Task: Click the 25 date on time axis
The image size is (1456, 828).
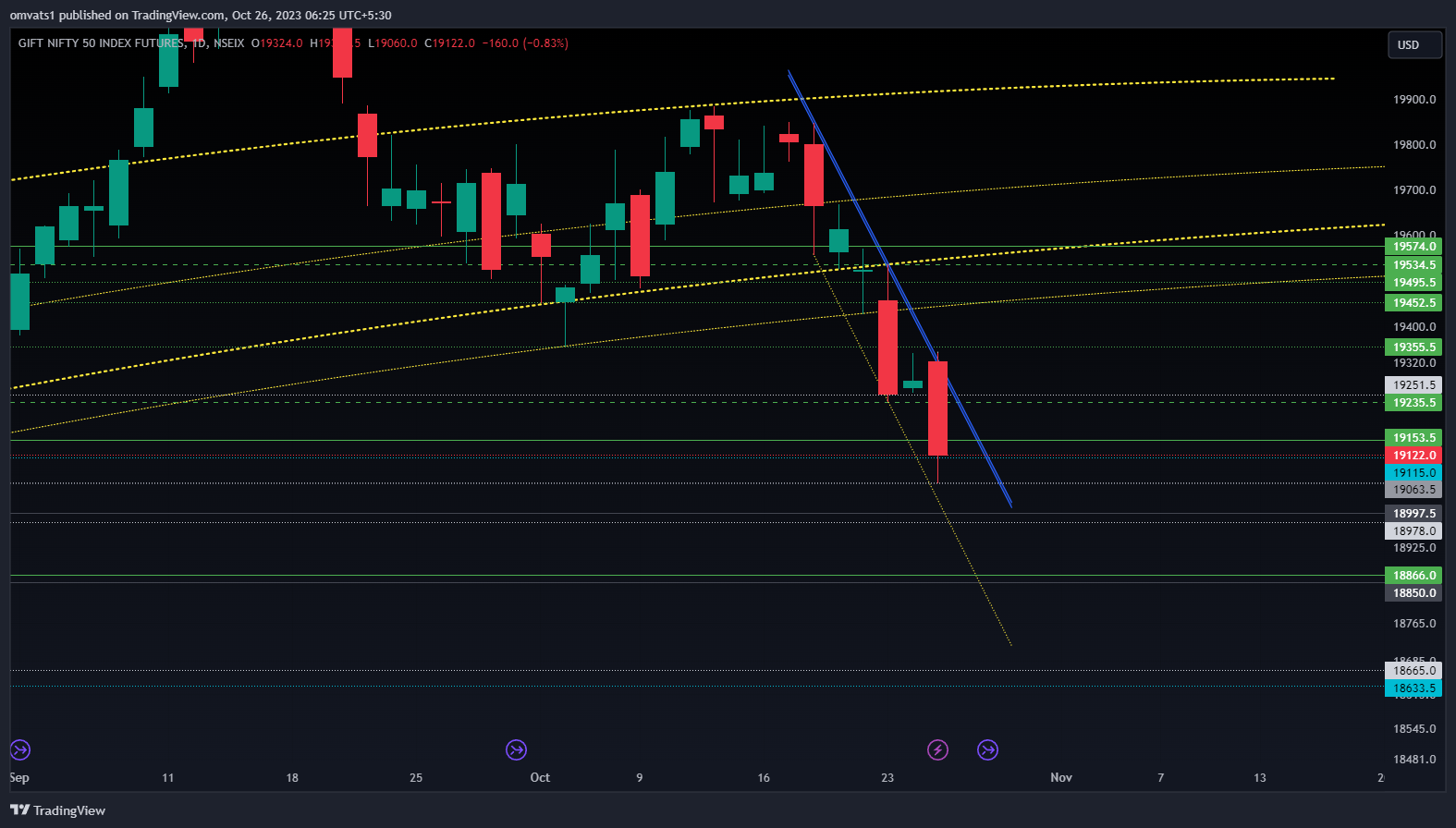Action: (x=416, y=777)
